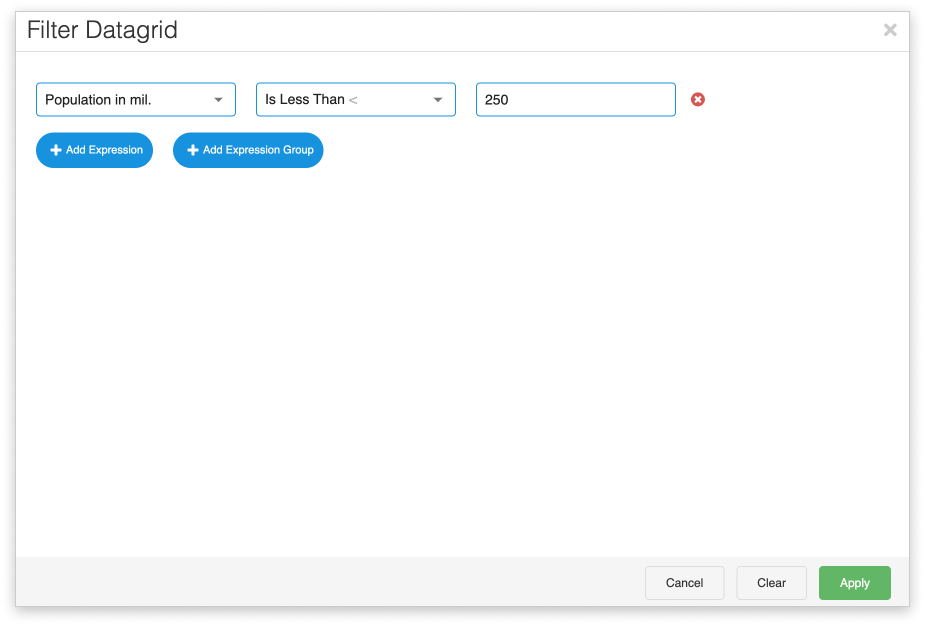Image resolution: width=925 pixels, height=626 pixels.
Task: Open the Population in mil. dropdown
Action: 135,99
